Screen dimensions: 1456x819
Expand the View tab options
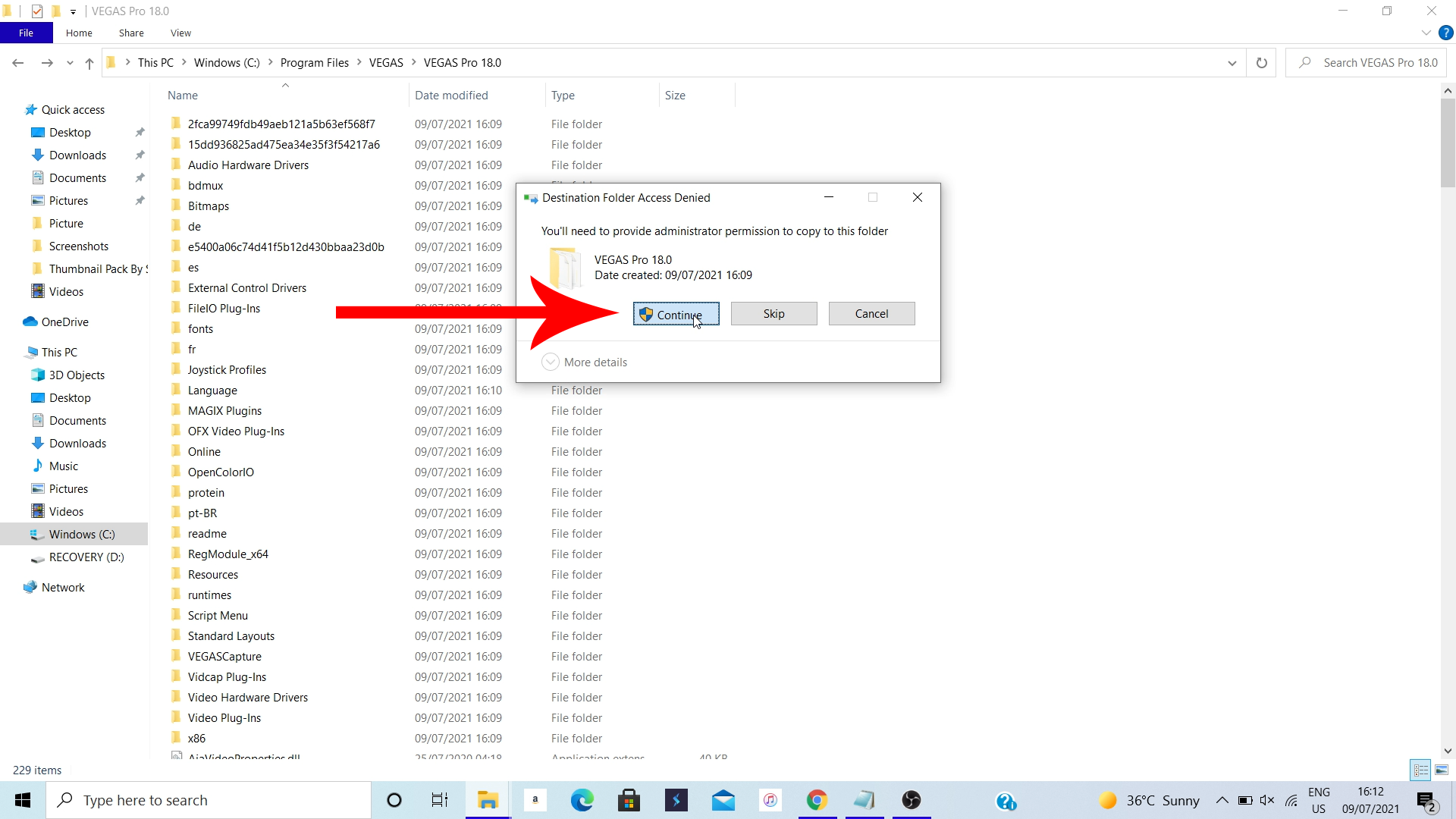point(181,33)
